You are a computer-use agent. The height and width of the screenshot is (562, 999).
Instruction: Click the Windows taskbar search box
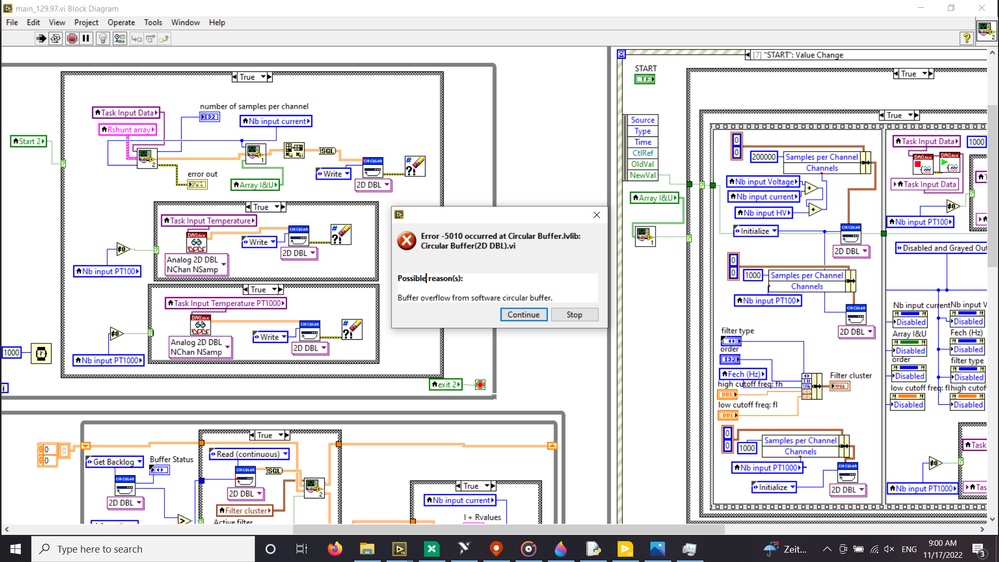click(x=140, y=549)
